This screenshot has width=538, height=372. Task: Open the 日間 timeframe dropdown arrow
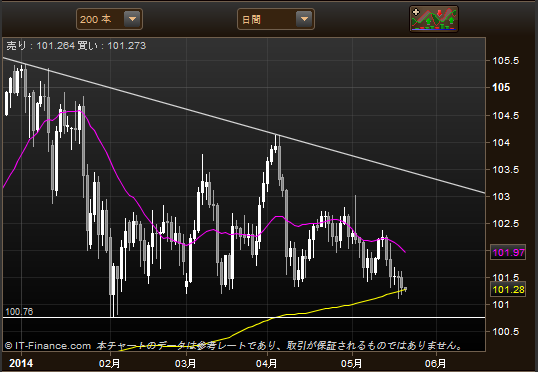tap(304, 19)
